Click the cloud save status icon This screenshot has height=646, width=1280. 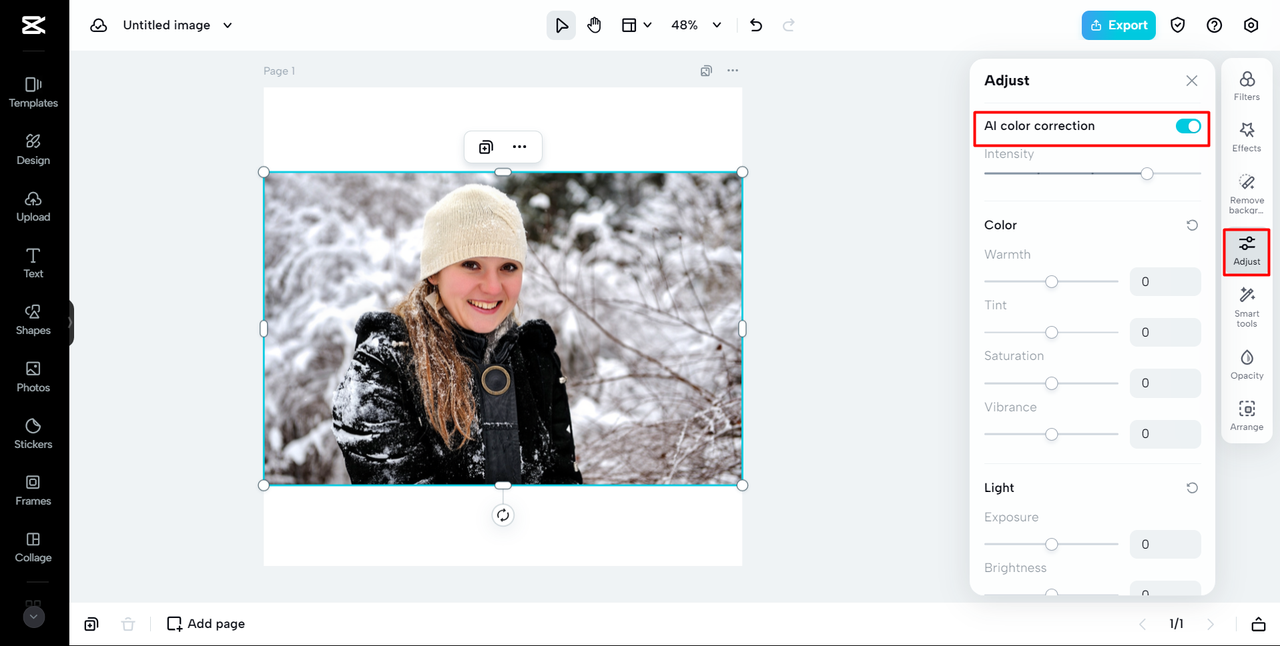coord(98,25)
